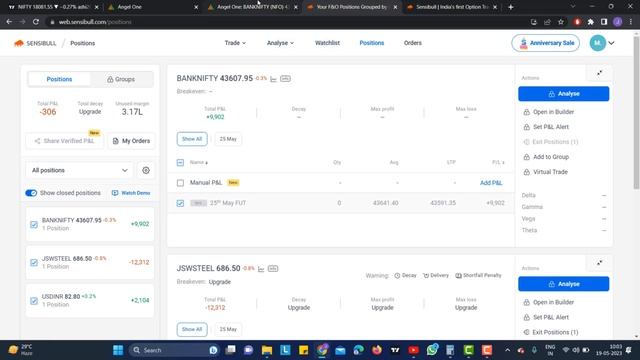Toggle select-all checkbox in BANKNIFTY table header

click(x=180, y=162)
